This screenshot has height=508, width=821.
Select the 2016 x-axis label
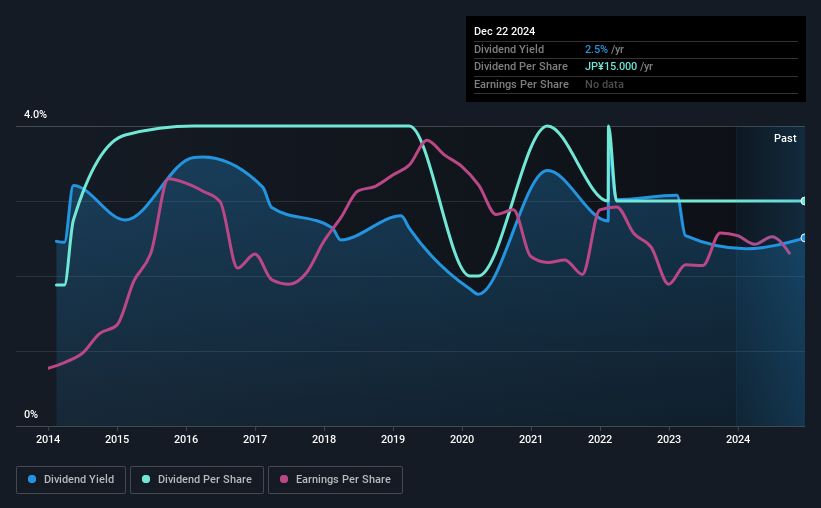tap(186, 439)
